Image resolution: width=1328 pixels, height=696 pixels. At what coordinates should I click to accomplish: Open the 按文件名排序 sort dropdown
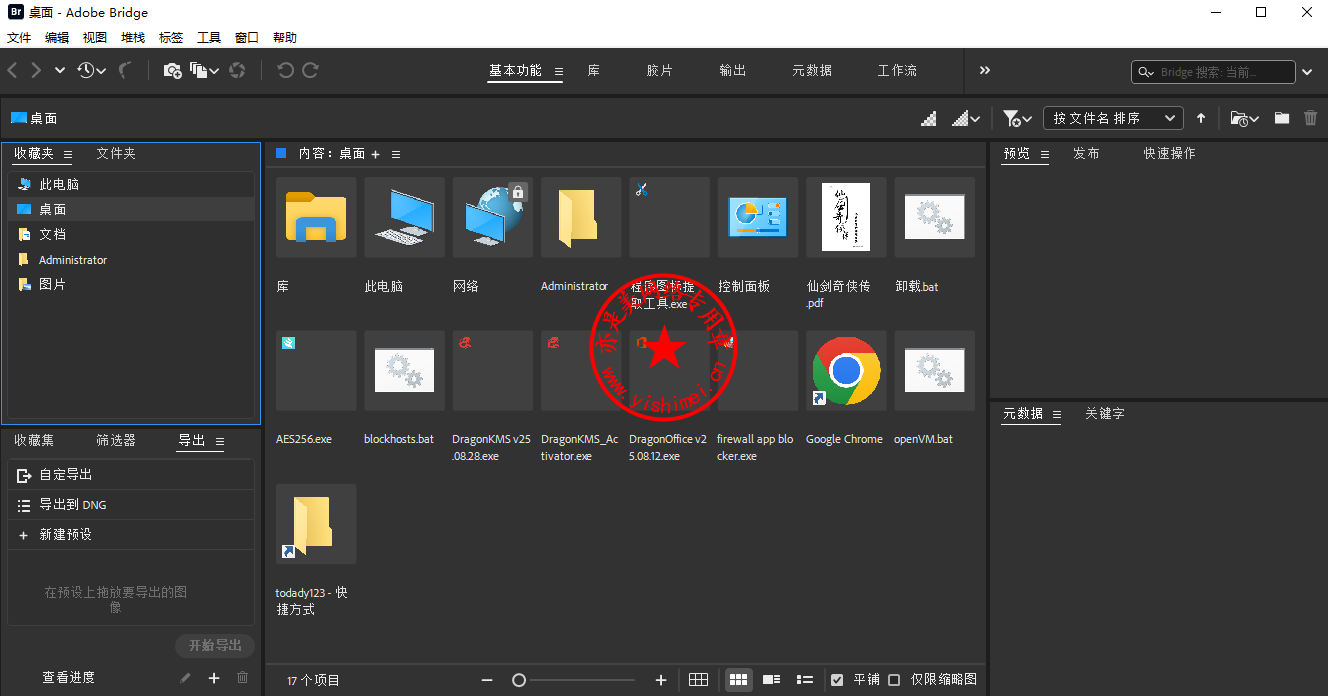[x=1112, y=118]
